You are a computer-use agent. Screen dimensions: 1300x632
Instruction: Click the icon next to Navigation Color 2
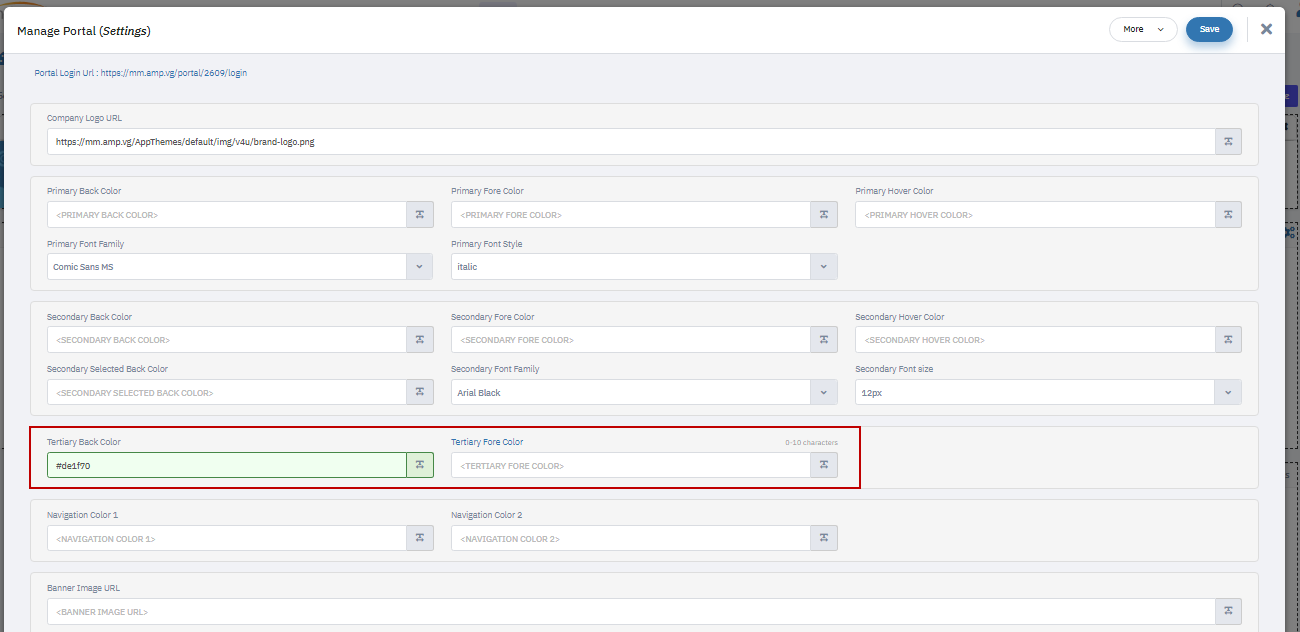tap(824, 538)
